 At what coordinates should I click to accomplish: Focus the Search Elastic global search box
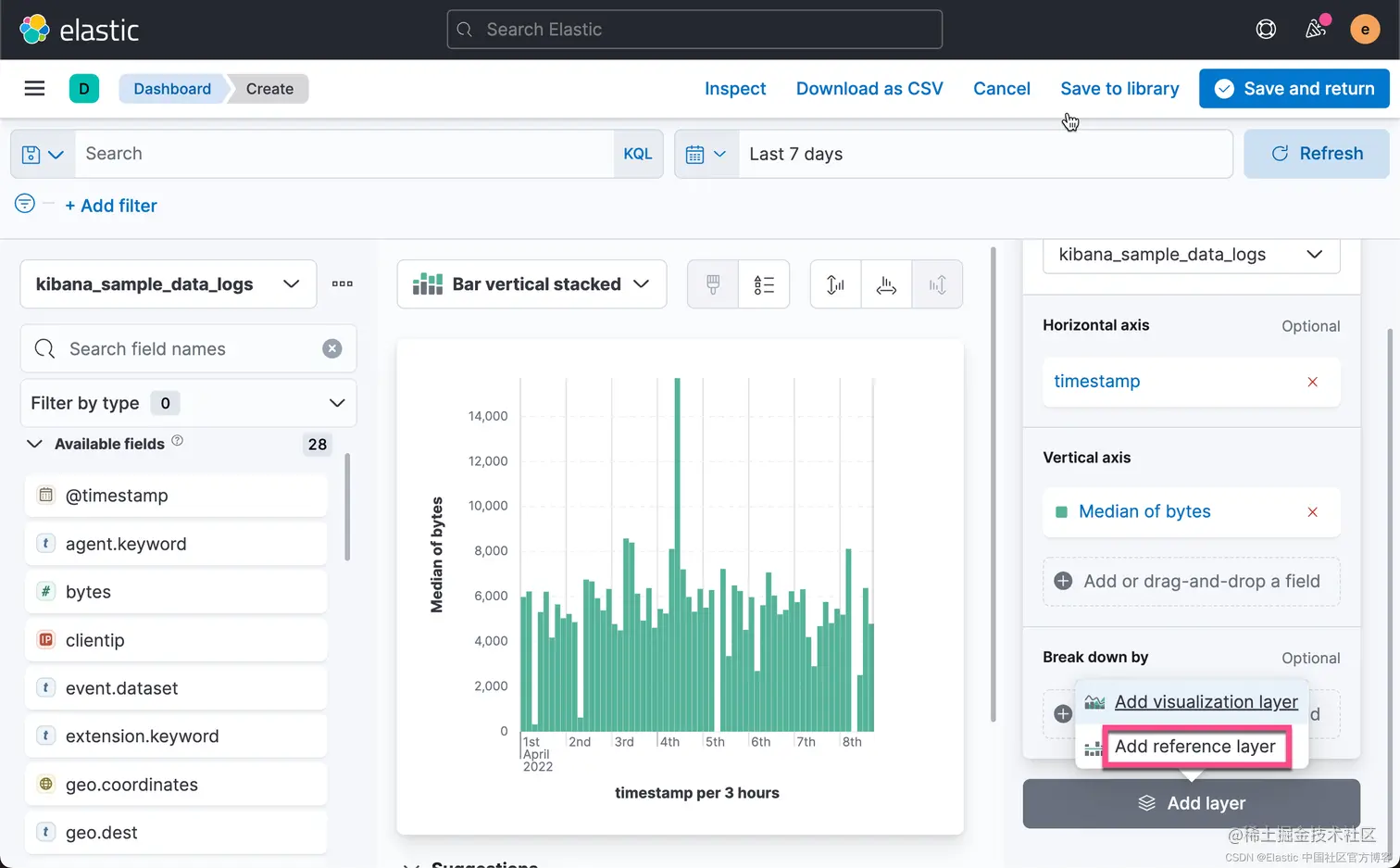694,30
